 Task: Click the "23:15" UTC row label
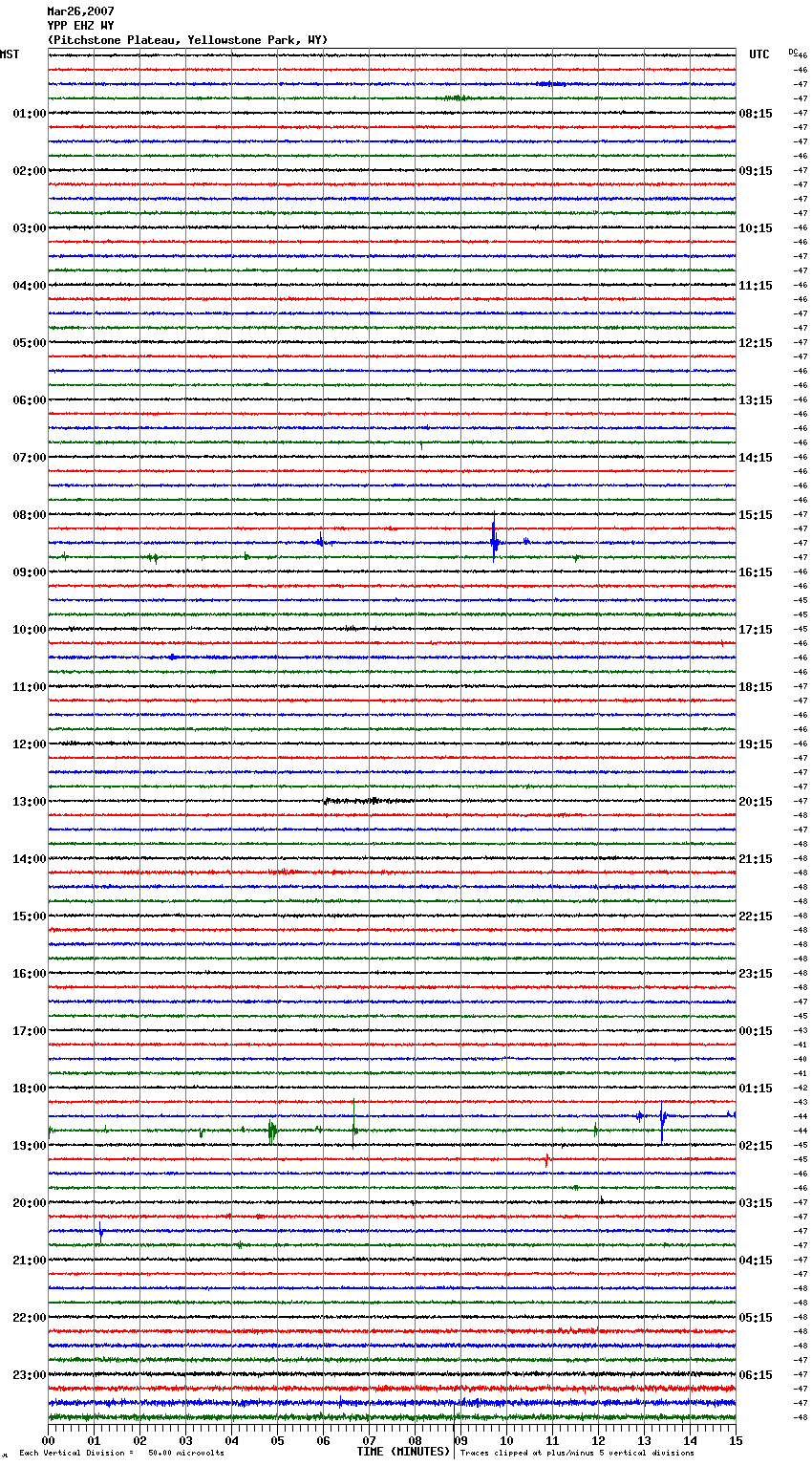pos(756,974)
